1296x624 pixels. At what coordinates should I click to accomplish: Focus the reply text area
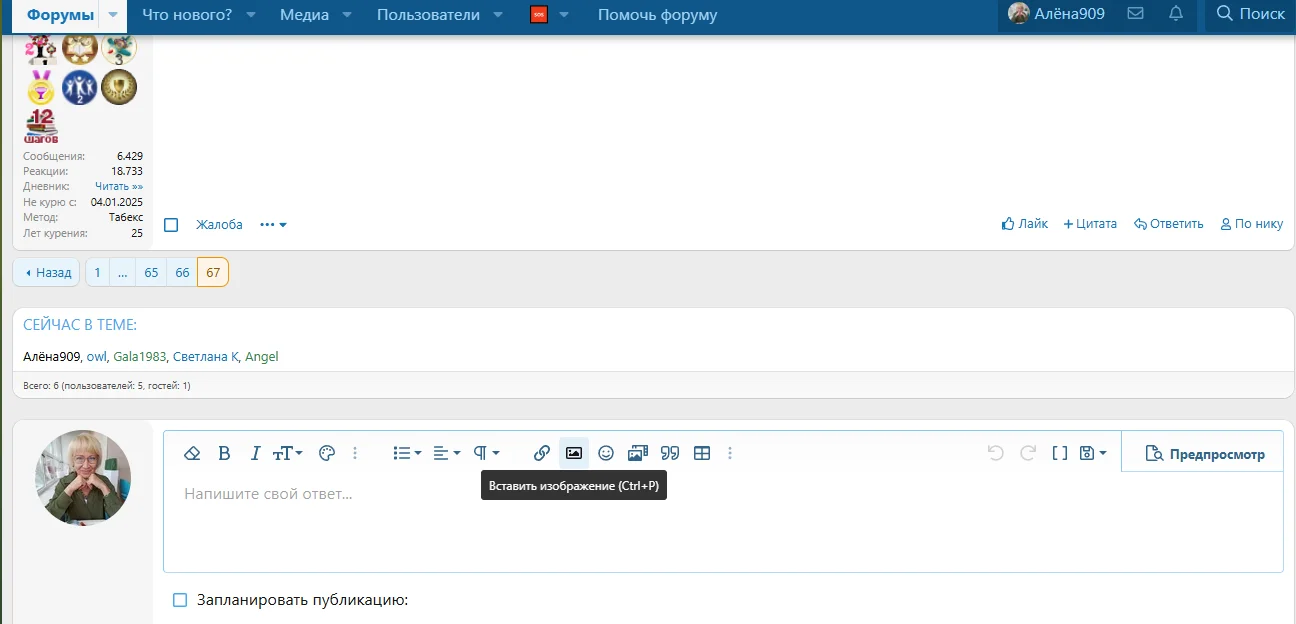click(x=723, y=522)
